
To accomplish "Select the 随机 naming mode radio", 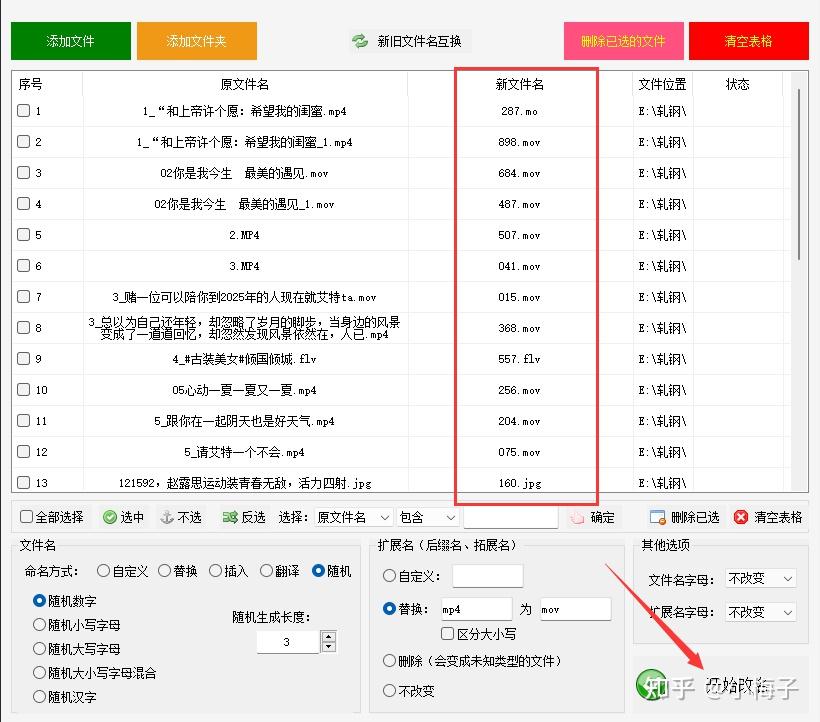I will (317, 571).
